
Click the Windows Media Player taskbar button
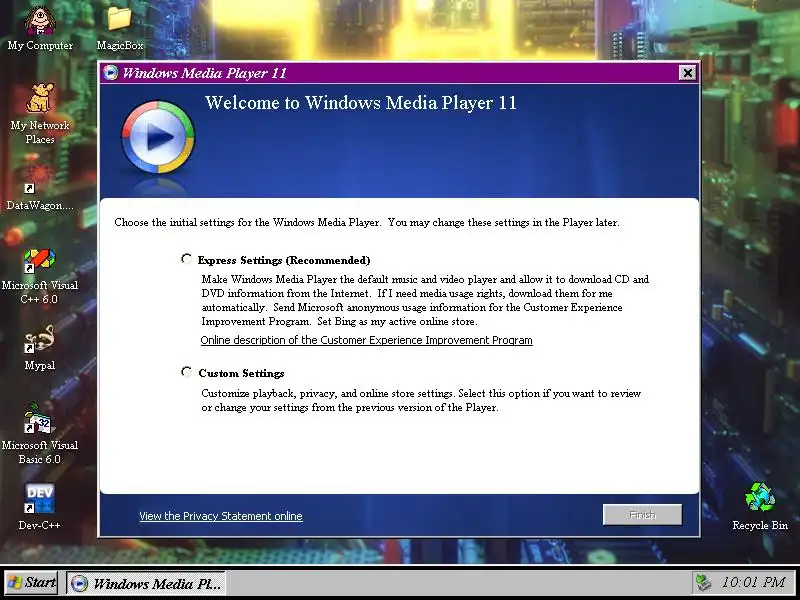click(x=146, y=583)
